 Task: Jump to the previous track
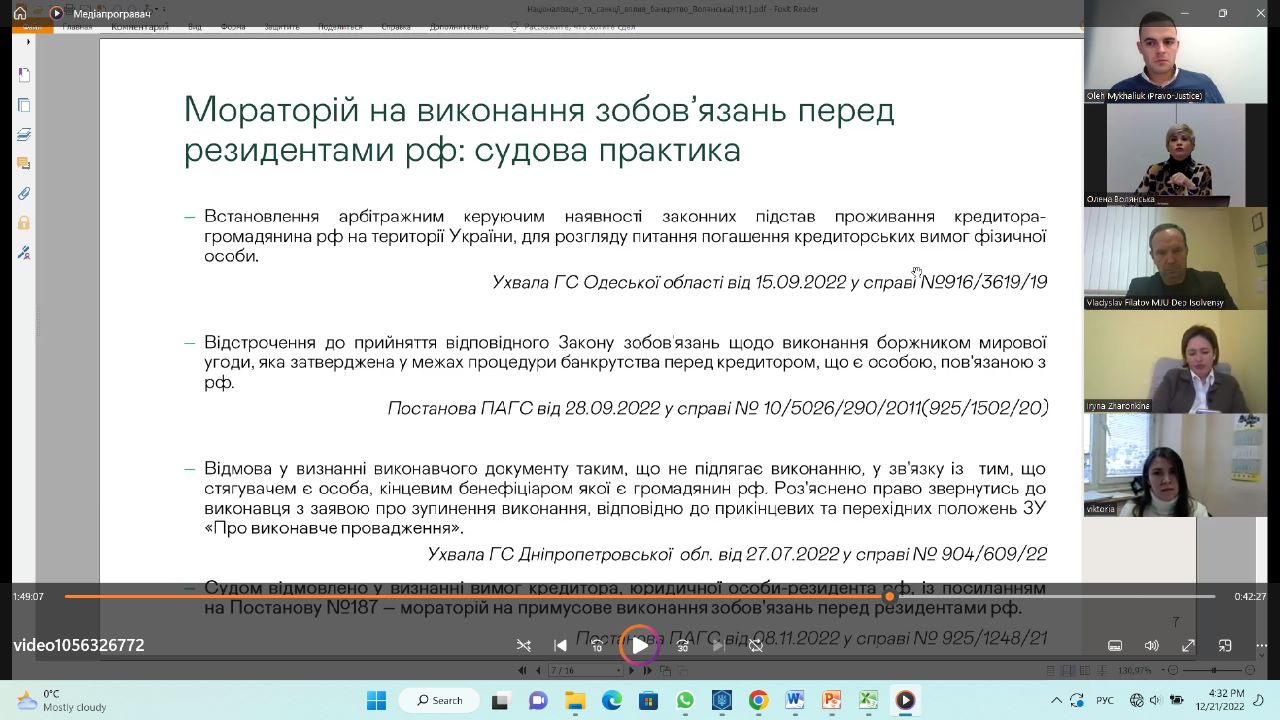560,646
